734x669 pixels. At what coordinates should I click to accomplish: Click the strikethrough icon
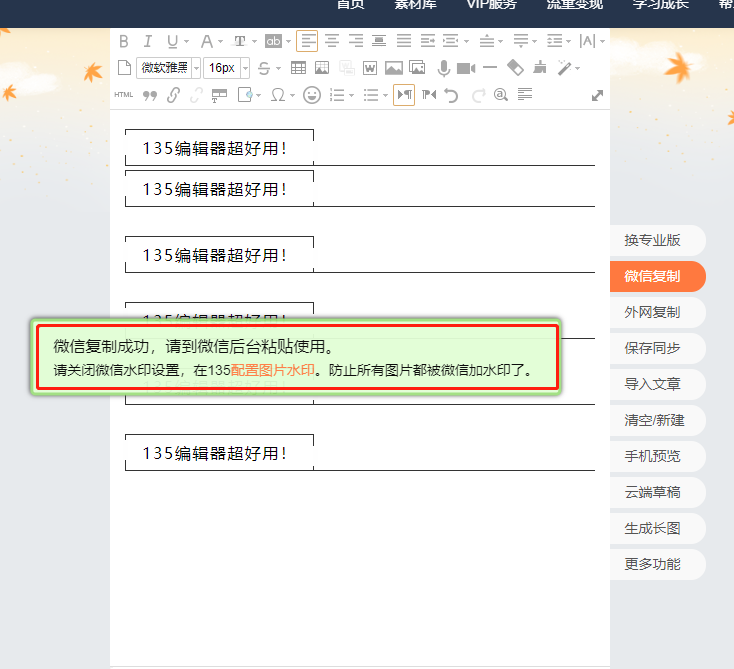tap(264, 68)
